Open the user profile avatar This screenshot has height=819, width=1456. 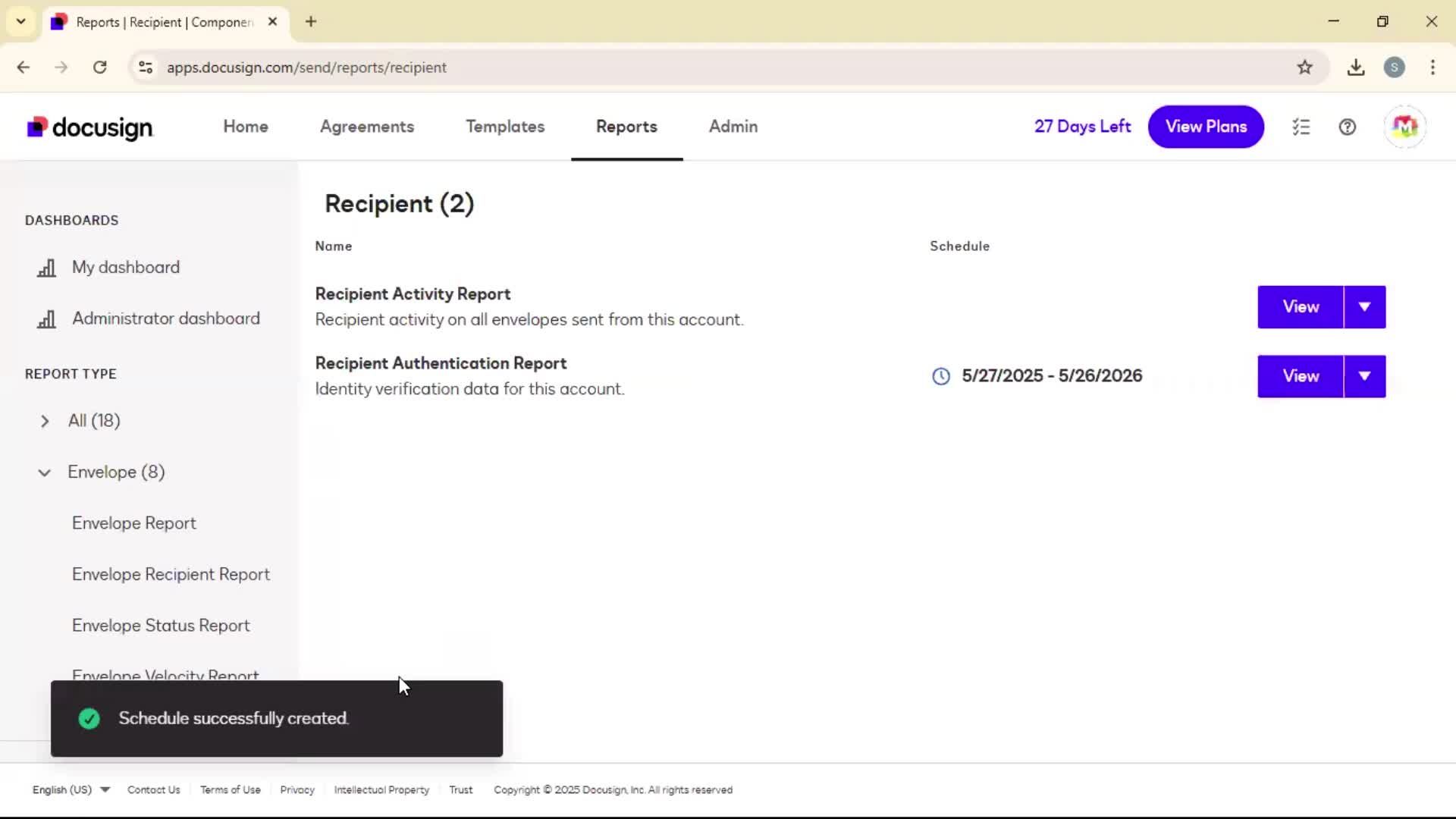1404,127
